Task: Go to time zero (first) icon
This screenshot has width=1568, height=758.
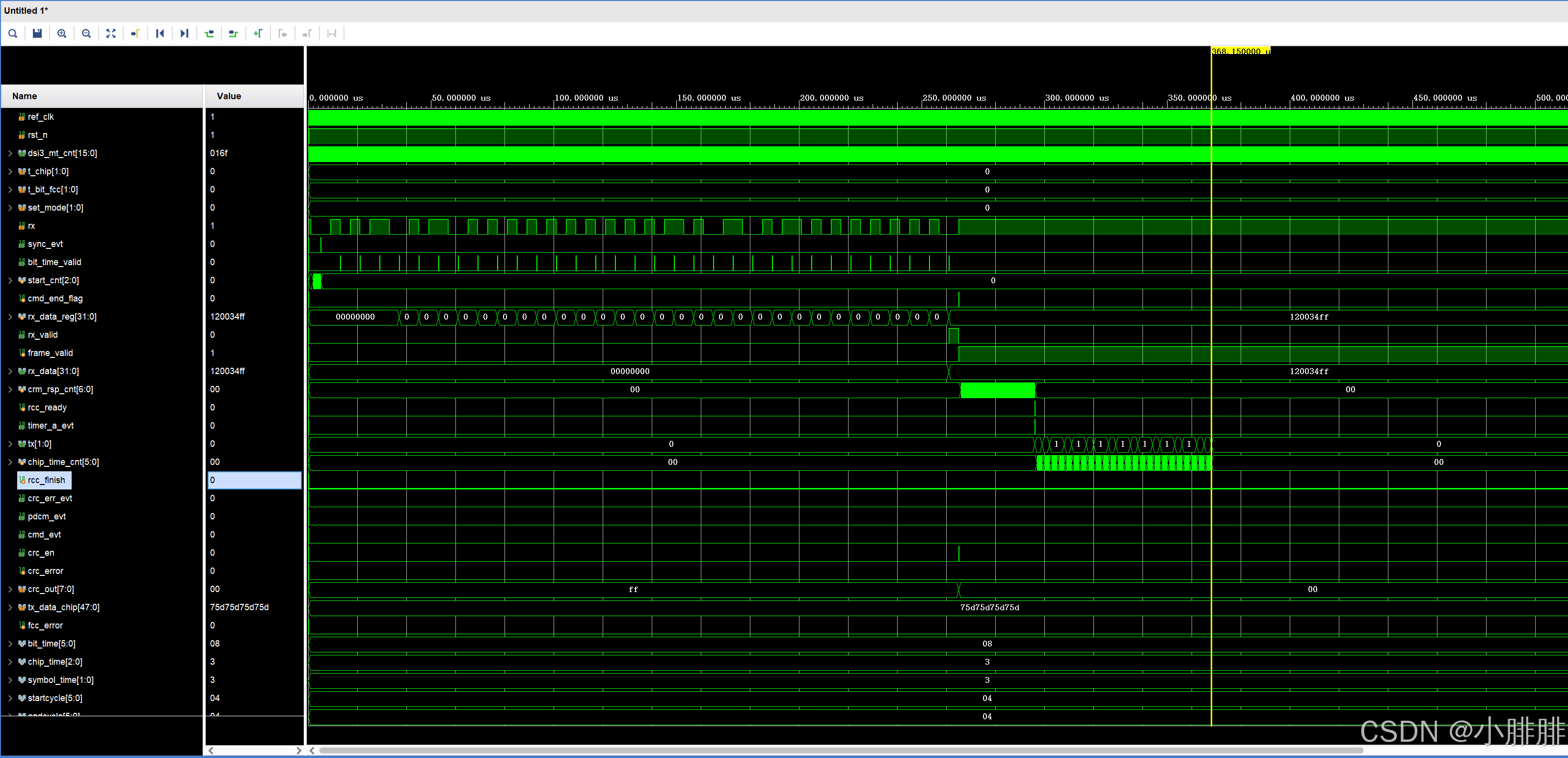Action: coord(160,33)
